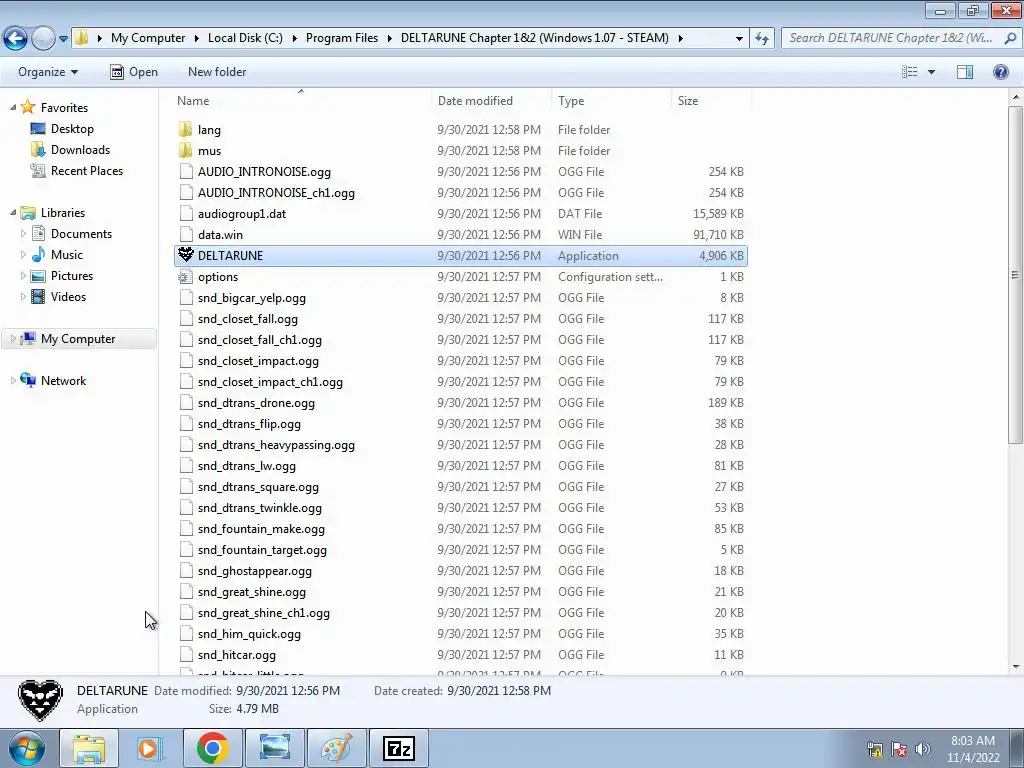Select the mus folder icon
Viewport: 1024px width, 768px height.
tap(186, 150)
